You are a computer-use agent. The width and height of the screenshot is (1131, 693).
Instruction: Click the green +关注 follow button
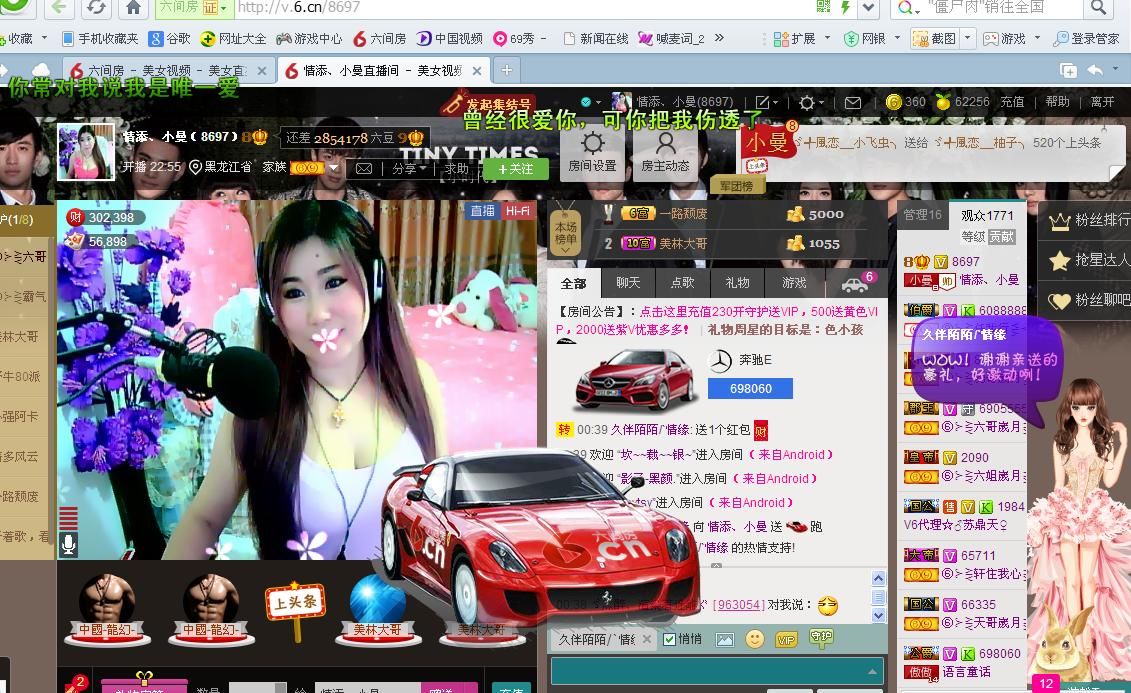pyautogui.click(x=516, y=169)
